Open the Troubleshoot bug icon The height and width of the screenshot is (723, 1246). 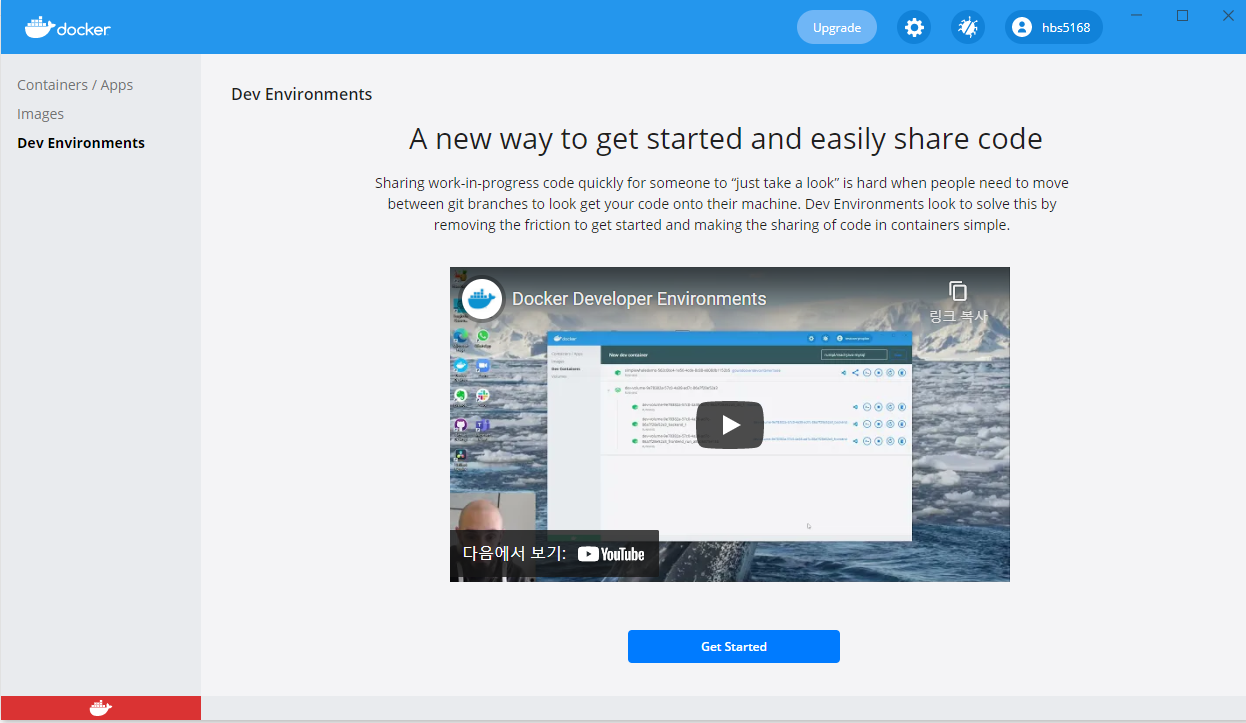pyautogui.click(x=967, y=27)
